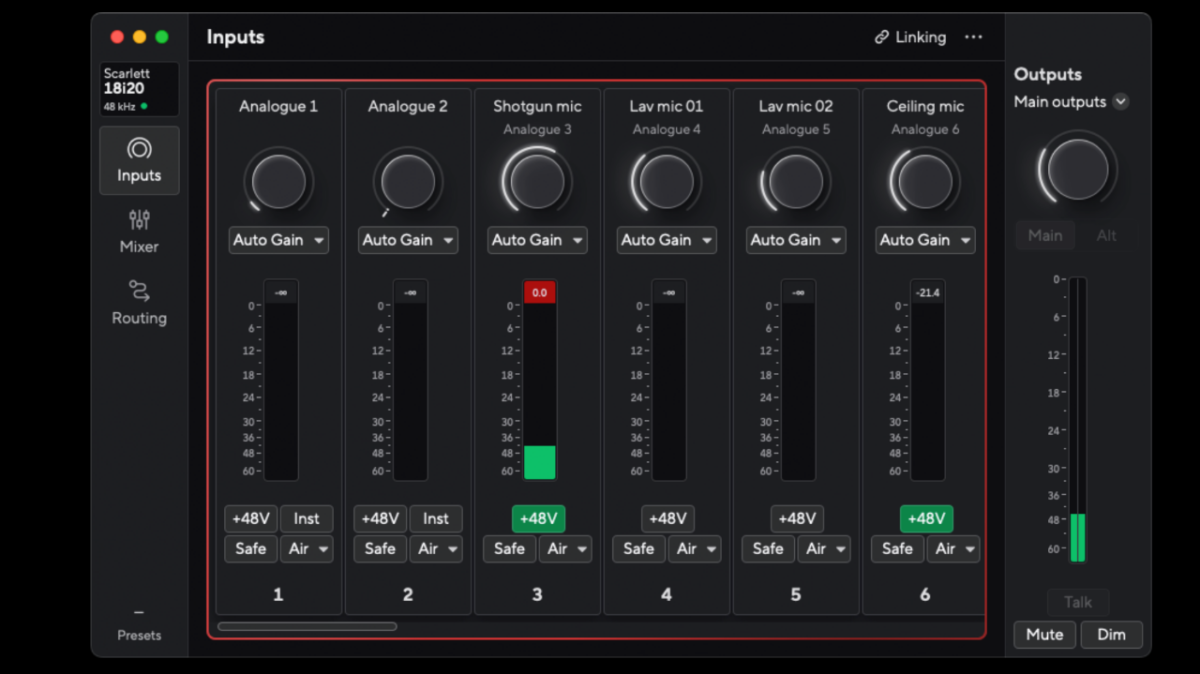This screenshot has width=1200, height=674.
Task: Click the Lav mic 02 gain knob
Action: (x=796, y=182)
